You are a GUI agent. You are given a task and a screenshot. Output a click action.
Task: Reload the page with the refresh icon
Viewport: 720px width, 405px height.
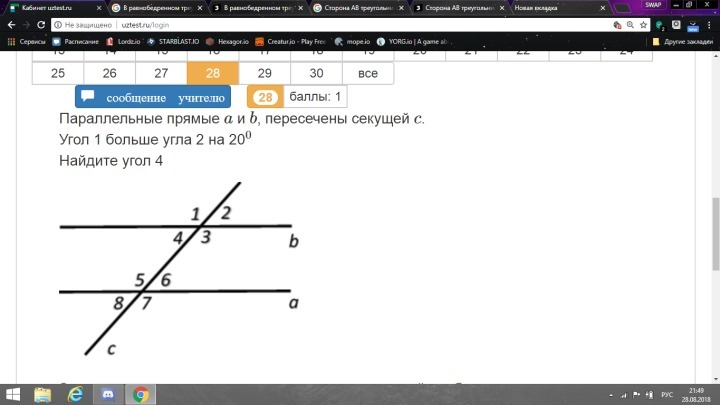(x=41, y=25)
